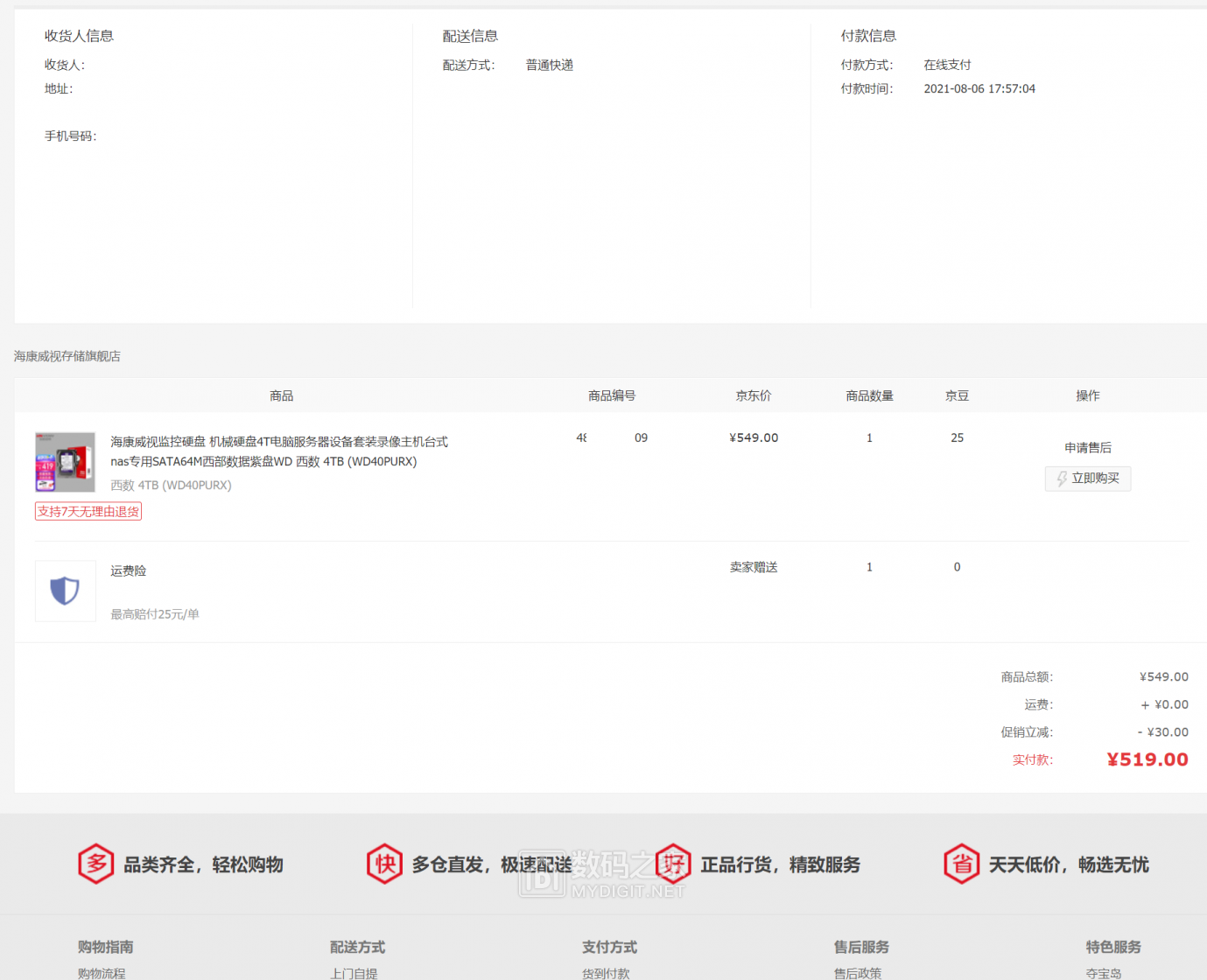Viewport: 1207px width, 980px height.
Task: Click the 卖家赠送 cell in 运费险 row
Action: (x=754, y=567)
